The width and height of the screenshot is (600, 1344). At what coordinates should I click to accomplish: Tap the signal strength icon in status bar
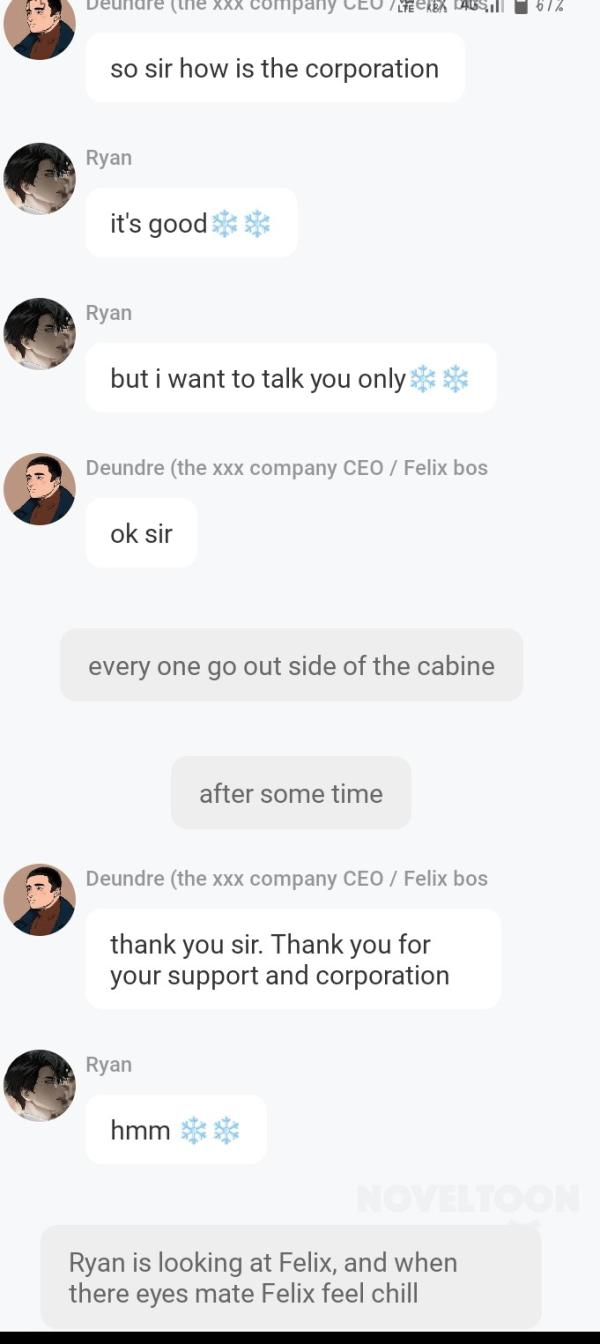point(497,7)
